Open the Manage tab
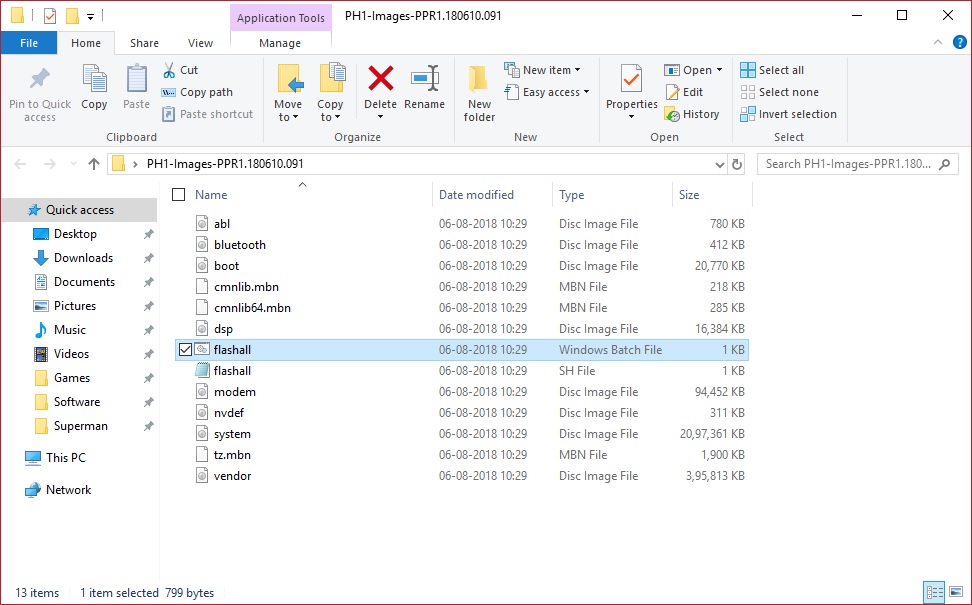The image size is (972, 605). coord(280,43)
